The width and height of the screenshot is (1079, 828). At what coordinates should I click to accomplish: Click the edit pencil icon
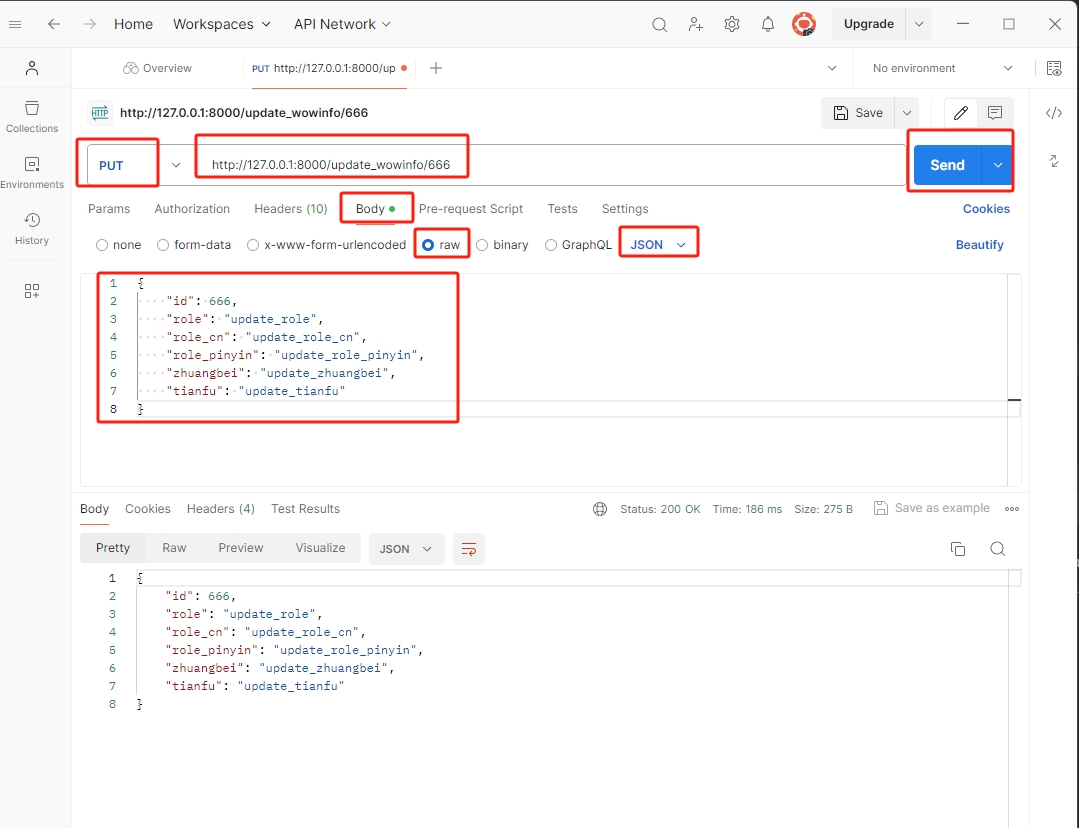pos(961,113)
